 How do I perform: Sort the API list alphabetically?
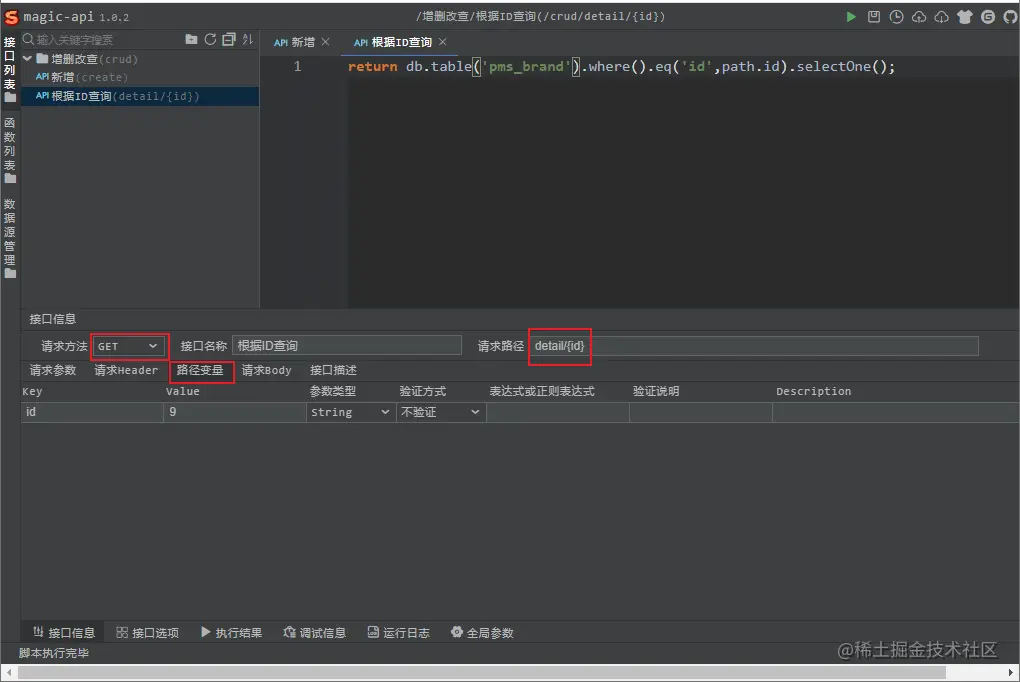248,40
